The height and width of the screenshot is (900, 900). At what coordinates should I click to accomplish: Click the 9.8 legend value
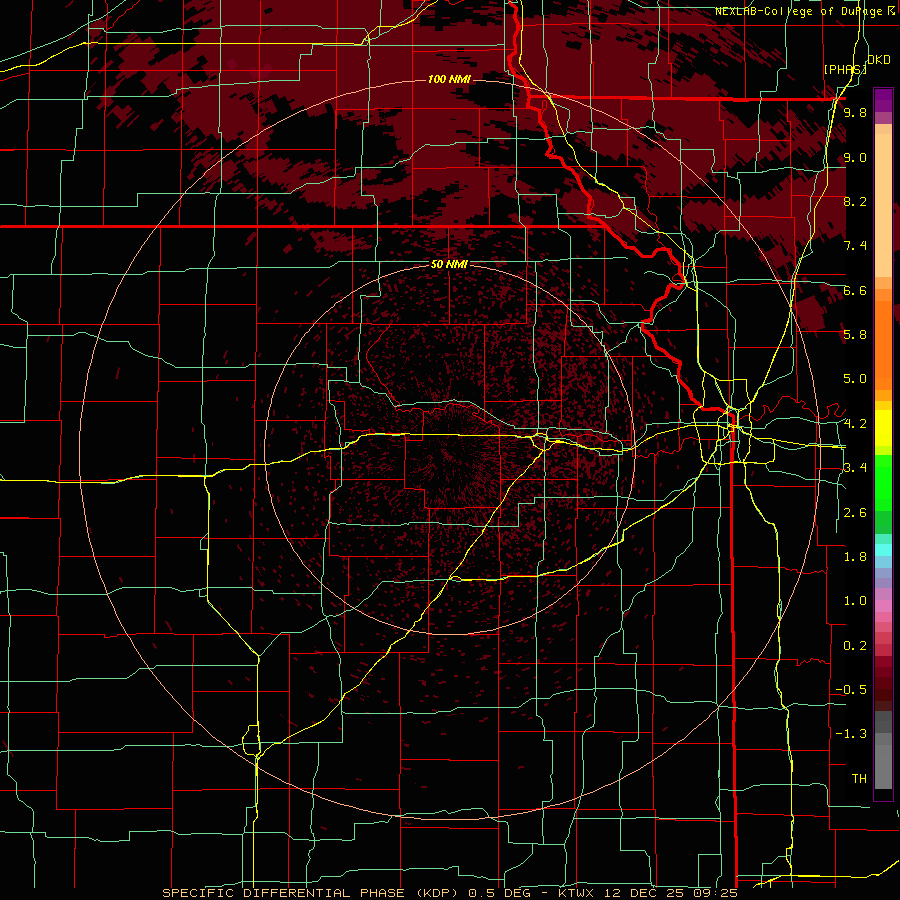coord(855,112)
